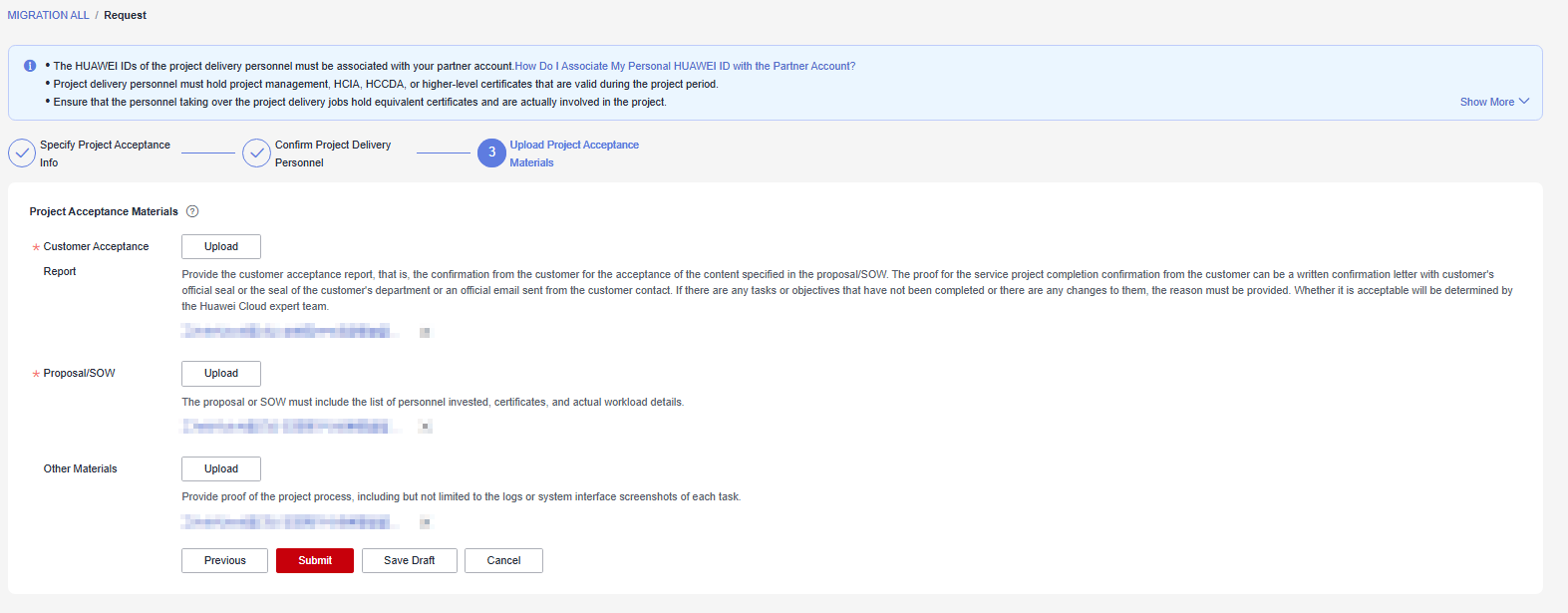This screenshot has width=1568, height=613.
Task: Upload a Customer Acceptance Report file
Action: coord(221,247)
